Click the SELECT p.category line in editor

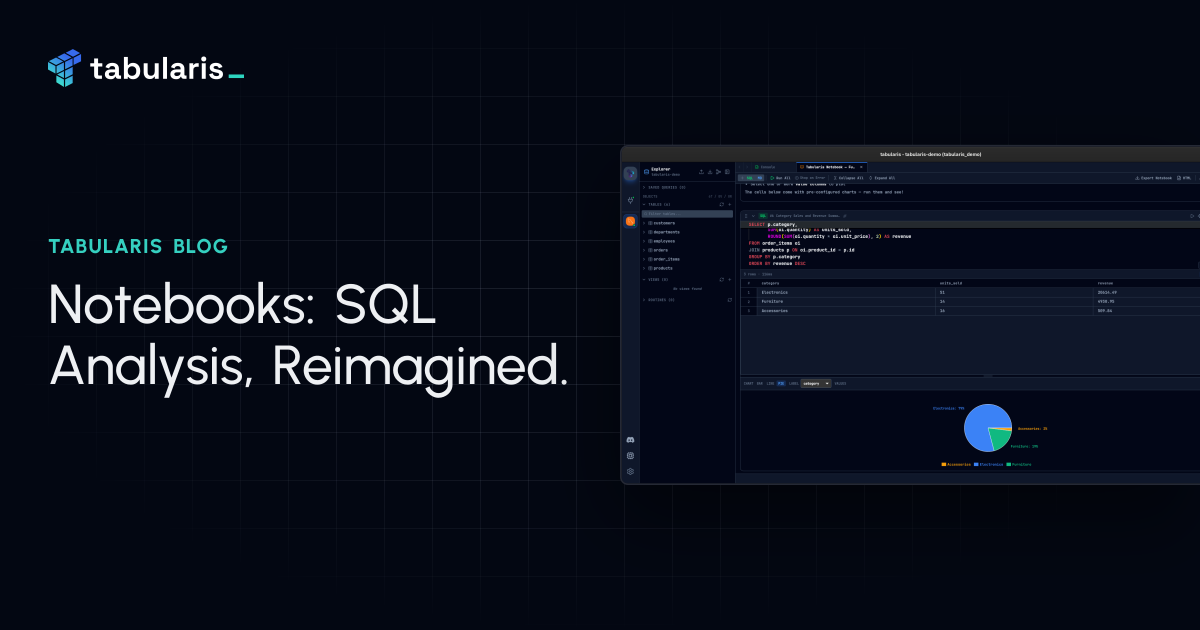click(x=772, y=224)
